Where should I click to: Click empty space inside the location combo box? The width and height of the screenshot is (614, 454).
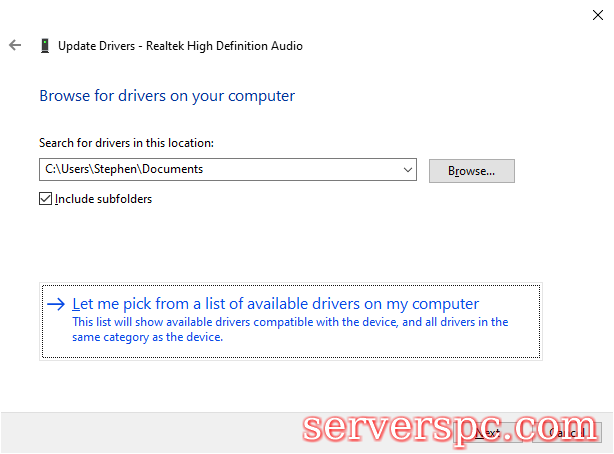coord(300,170)
